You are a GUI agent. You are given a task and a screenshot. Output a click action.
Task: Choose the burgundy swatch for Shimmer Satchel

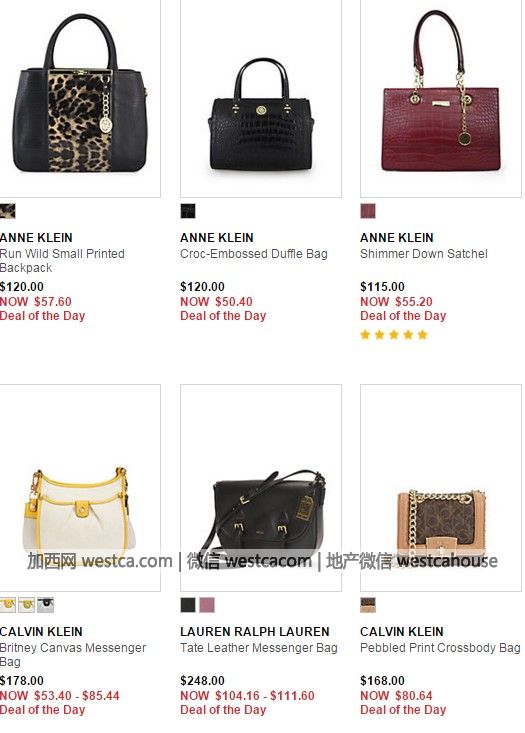368,211
